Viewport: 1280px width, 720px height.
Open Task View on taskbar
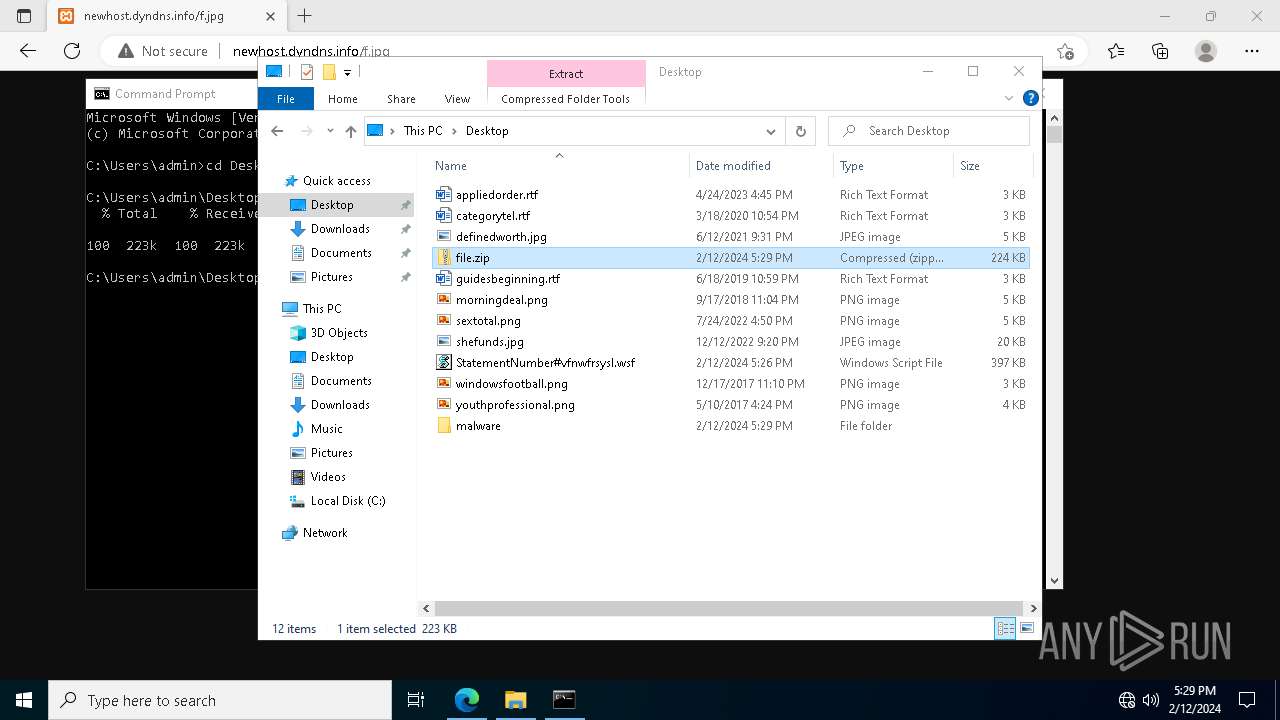[x=416, y=700]
